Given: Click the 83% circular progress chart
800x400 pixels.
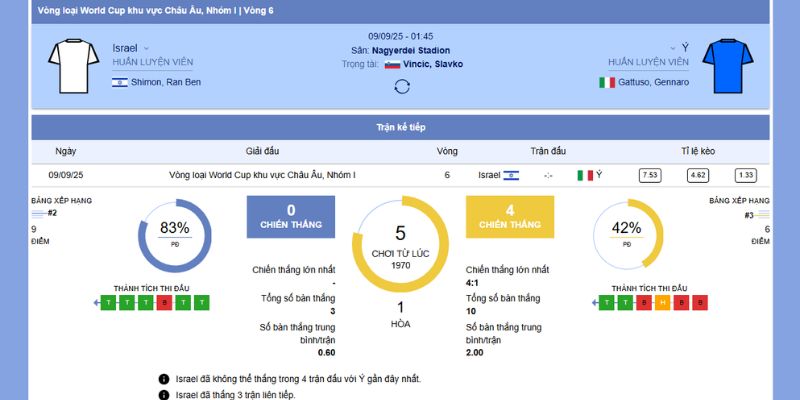Looking at the screenshot, I should 174,236.
